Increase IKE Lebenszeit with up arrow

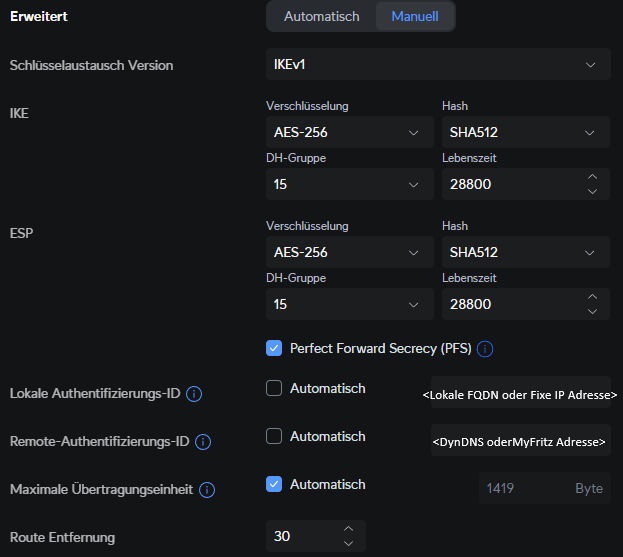tap(592, 177)
